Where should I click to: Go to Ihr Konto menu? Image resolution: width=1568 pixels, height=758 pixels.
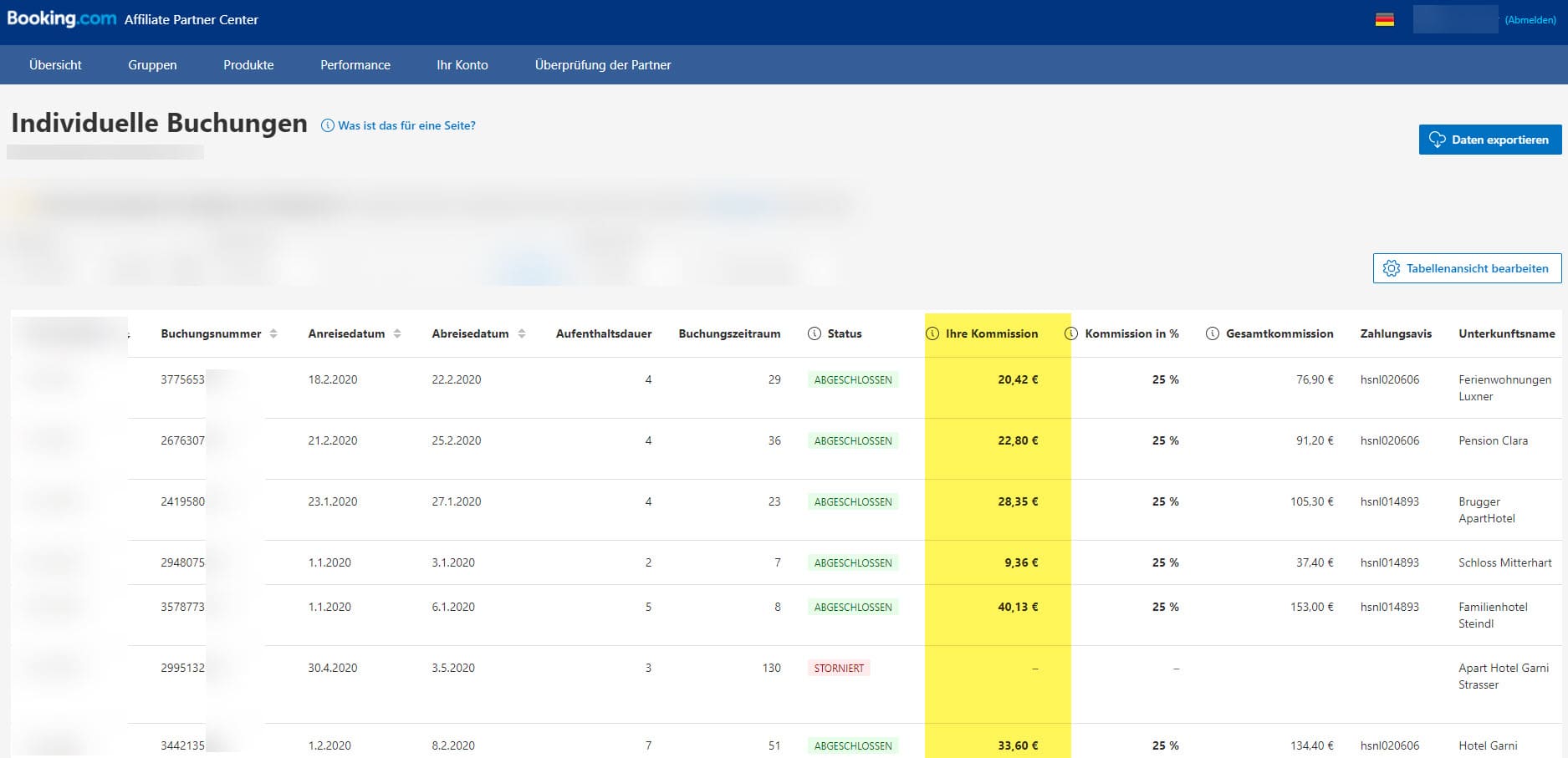(x=462, y=64)
